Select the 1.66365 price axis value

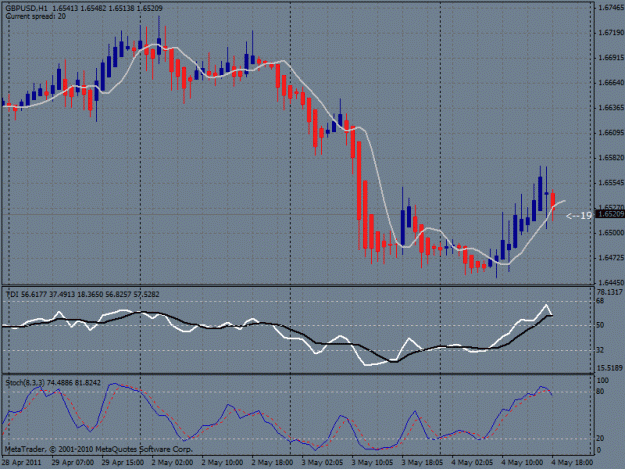611,108
